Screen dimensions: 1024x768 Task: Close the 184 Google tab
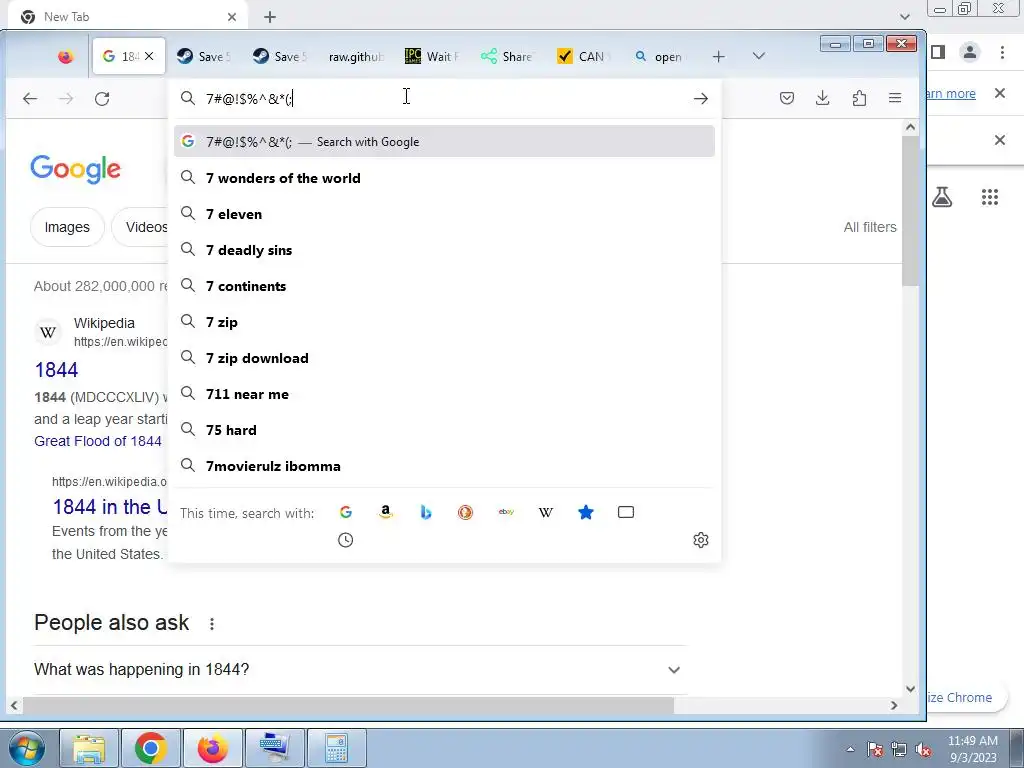point(149,57)
